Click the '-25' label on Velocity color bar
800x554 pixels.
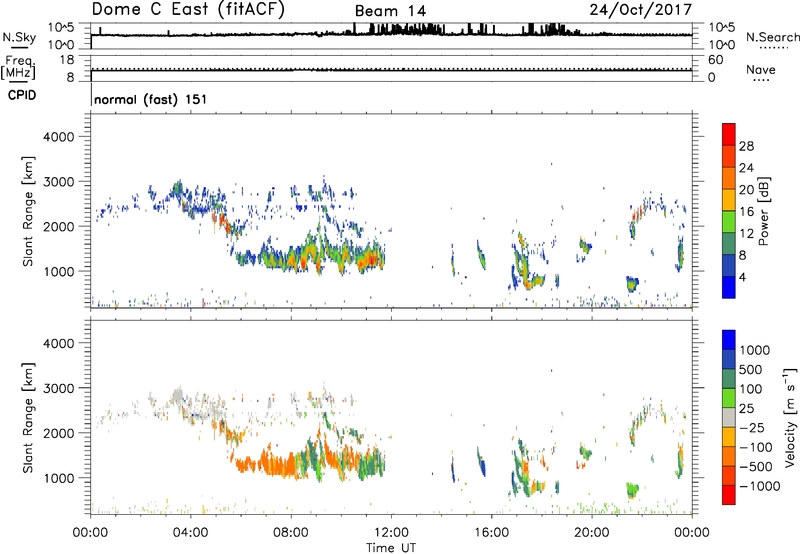pos(752,428)
